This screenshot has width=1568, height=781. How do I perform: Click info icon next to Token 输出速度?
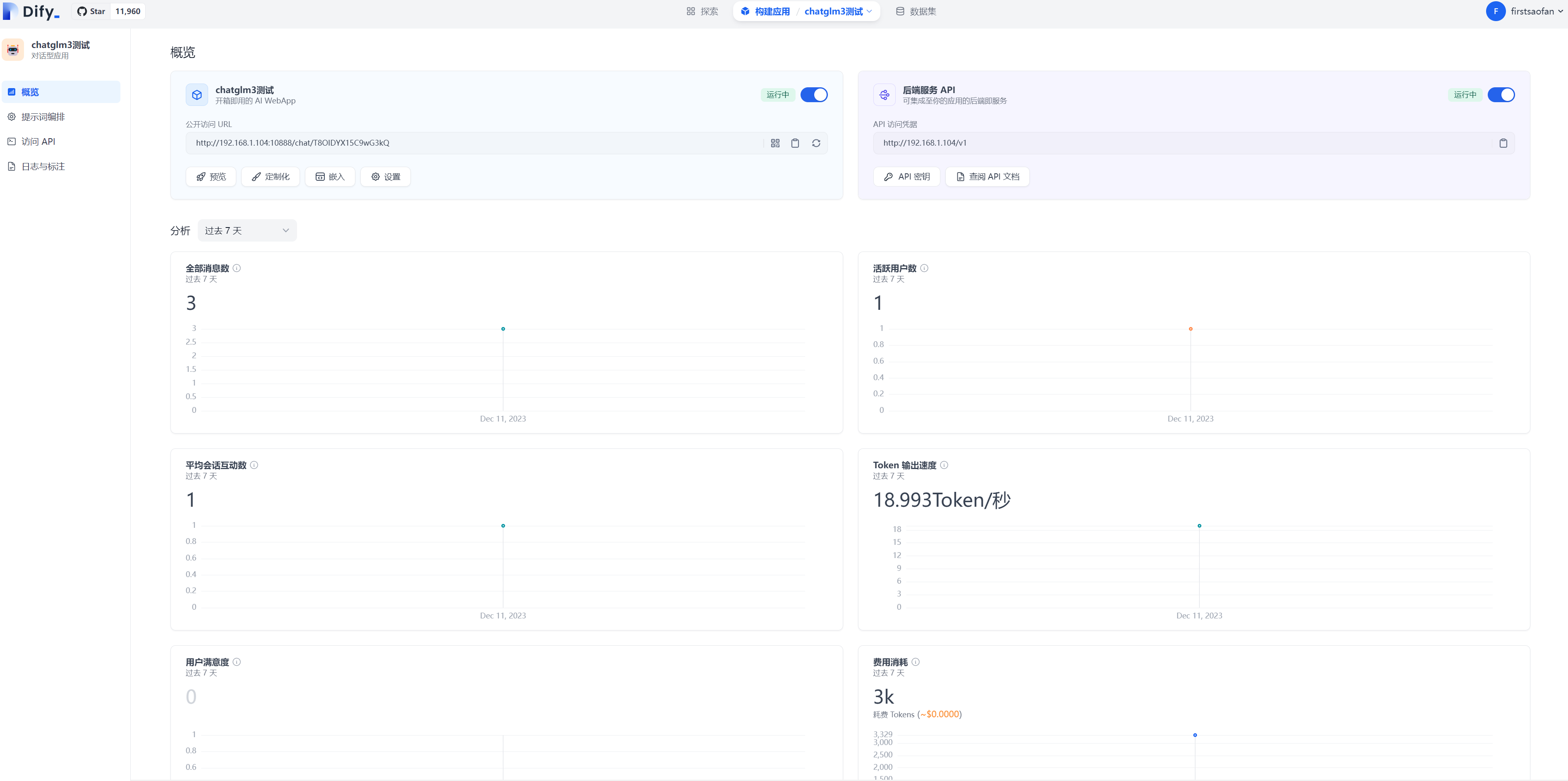[x=944, y=465]
